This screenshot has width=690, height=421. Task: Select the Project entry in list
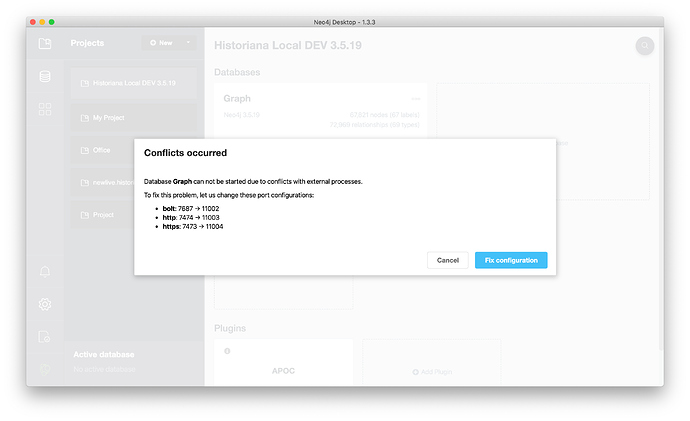tap(103, 215)
